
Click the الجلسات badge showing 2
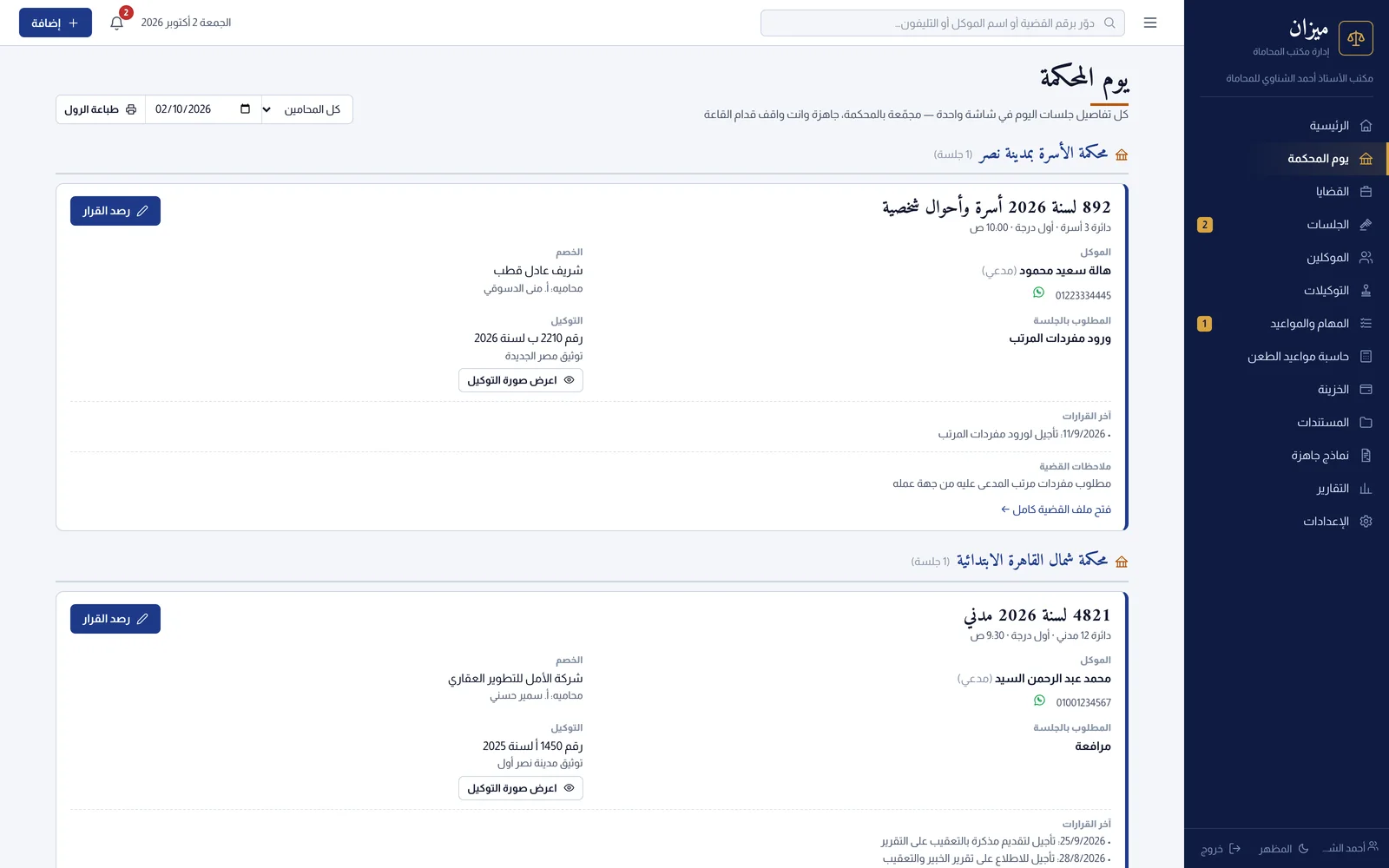[1204, 225]
